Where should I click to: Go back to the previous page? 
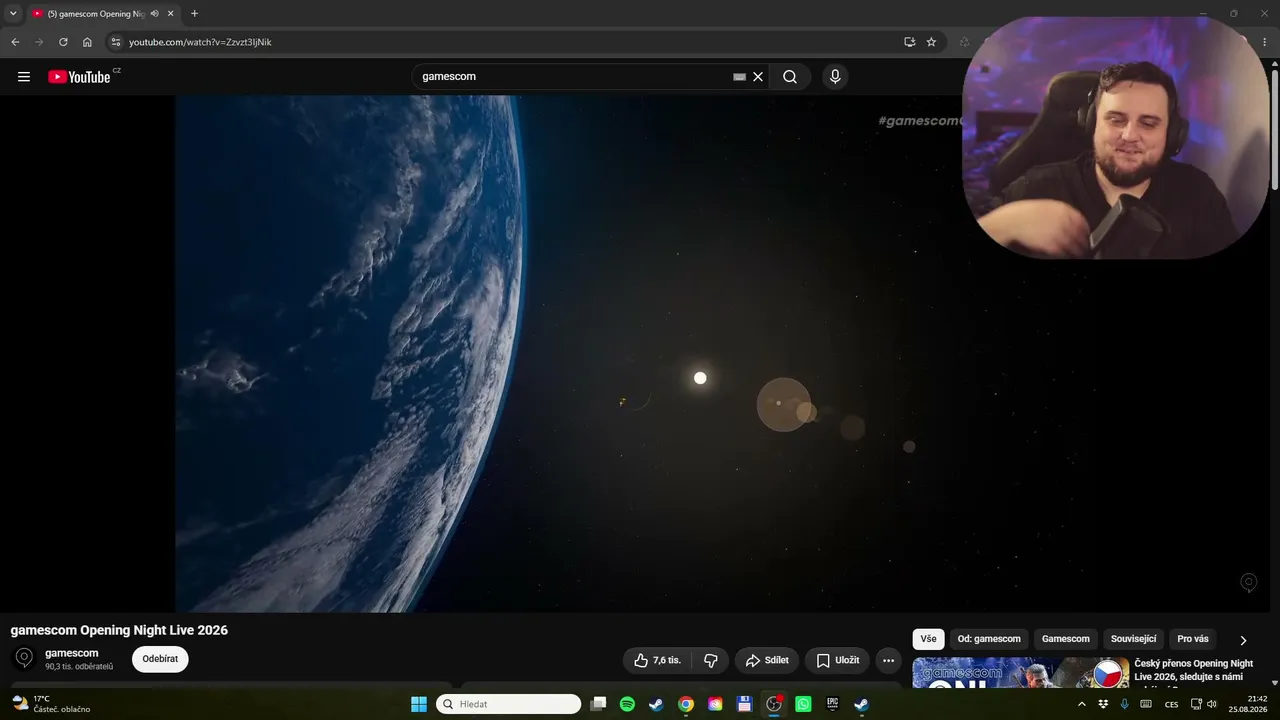15,42
